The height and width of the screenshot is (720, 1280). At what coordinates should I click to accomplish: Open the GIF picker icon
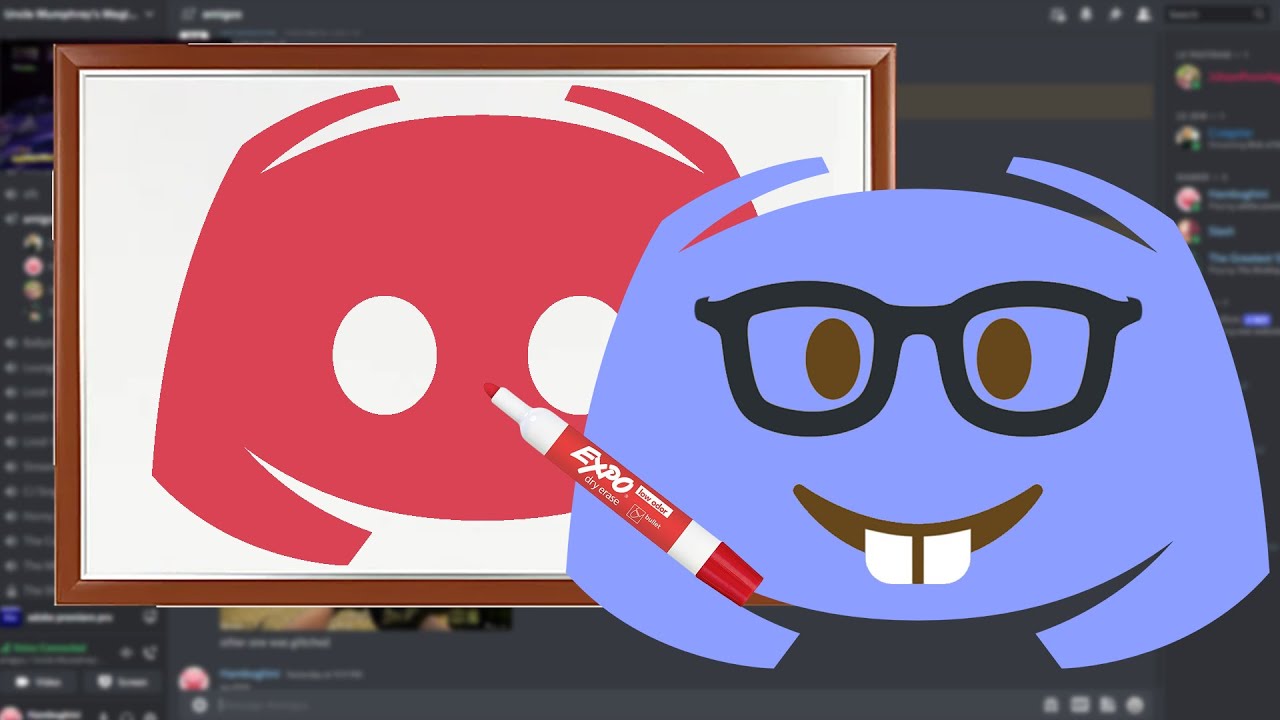(x=1080, y=704)
